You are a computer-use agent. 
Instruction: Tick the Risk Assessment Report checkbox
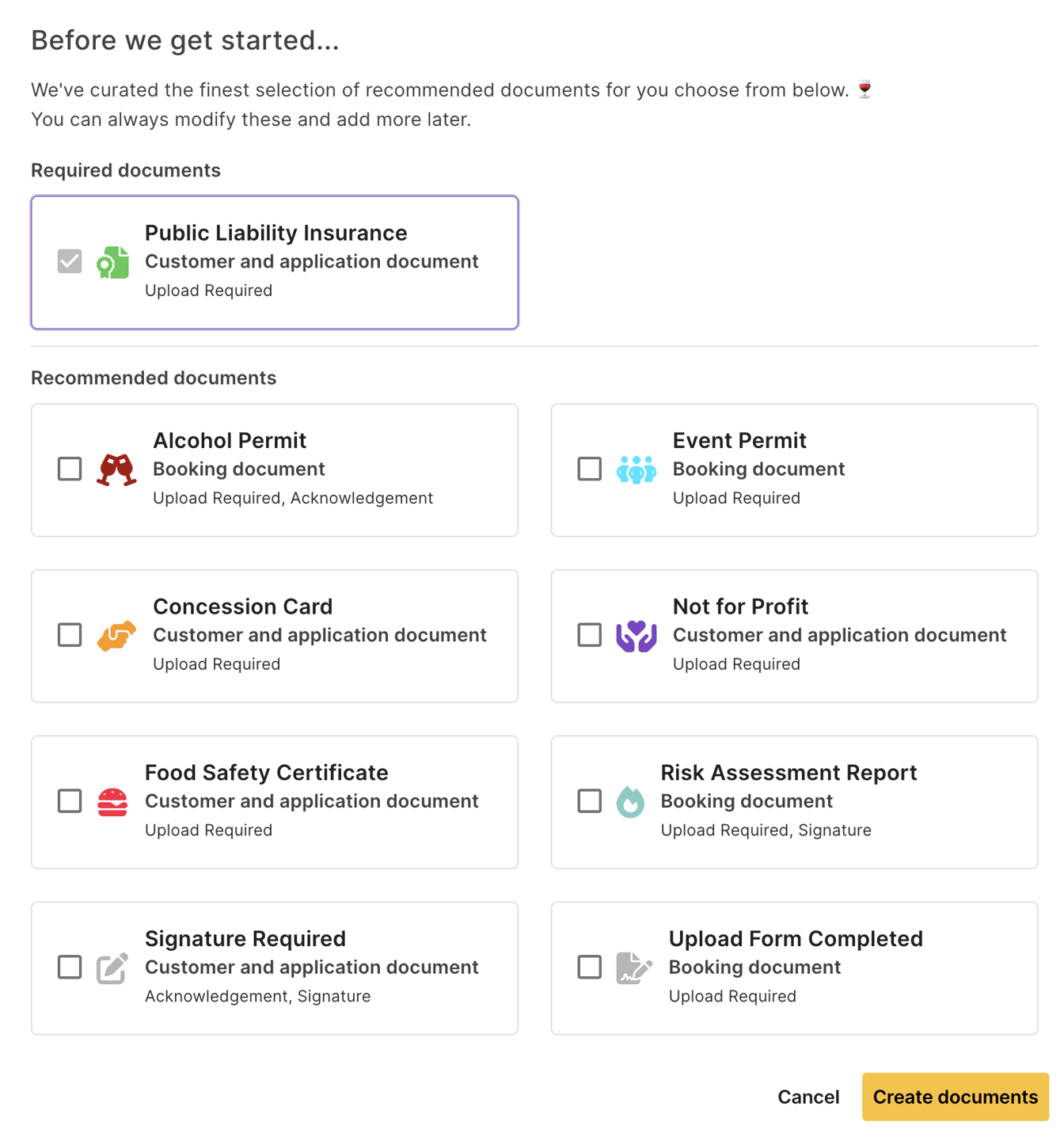[590, 801]
